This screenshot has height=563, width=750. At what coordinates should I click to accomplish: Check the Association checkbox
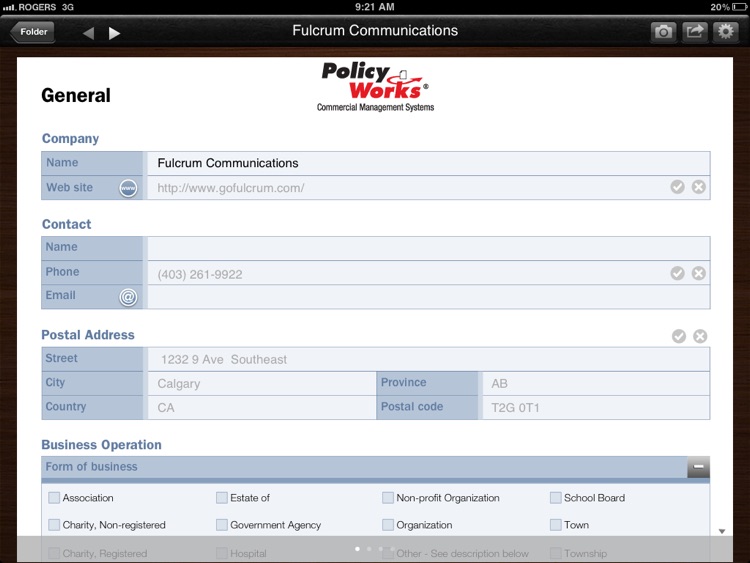click(54, 498)
